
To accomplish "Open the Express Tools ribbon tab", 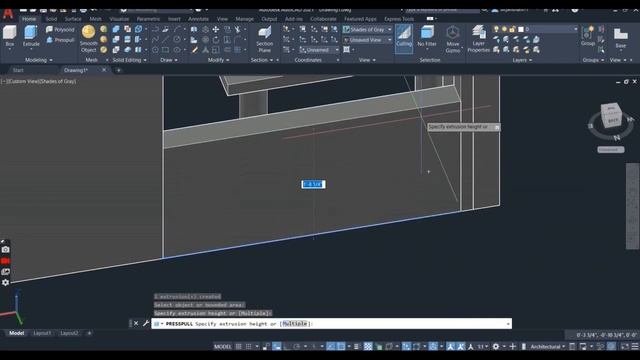I will coord(399,19).
